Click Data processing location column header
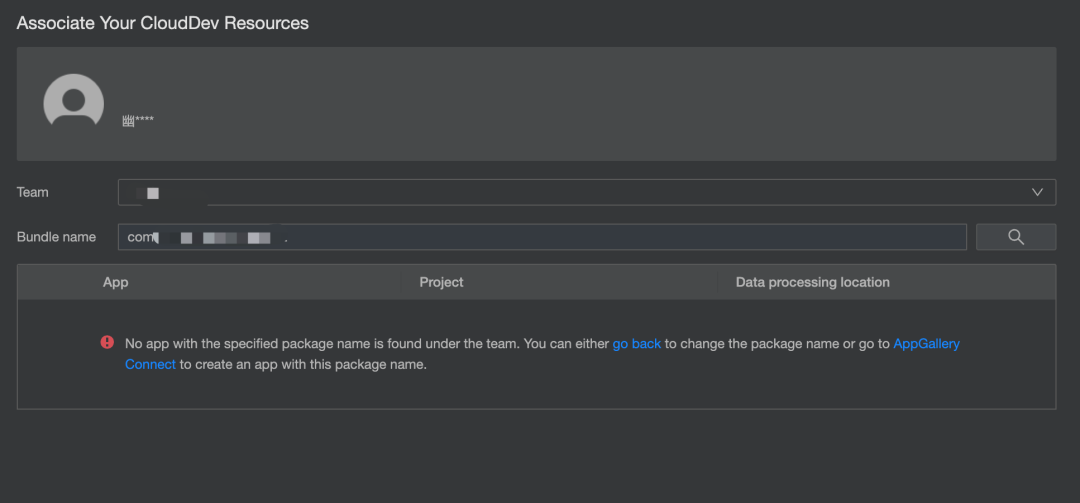The image size is (1080, 503). pos(813,283)
